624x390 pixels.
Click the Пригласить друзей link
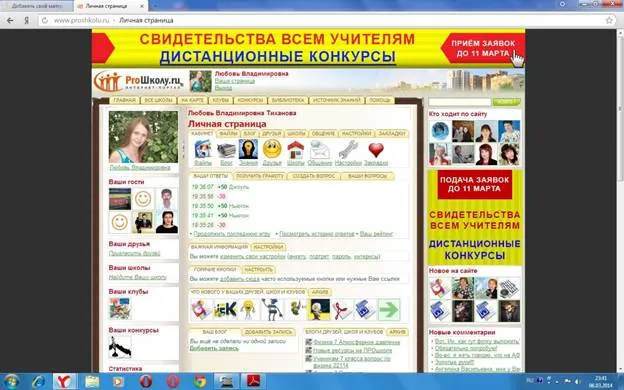[x=135, y=254]
